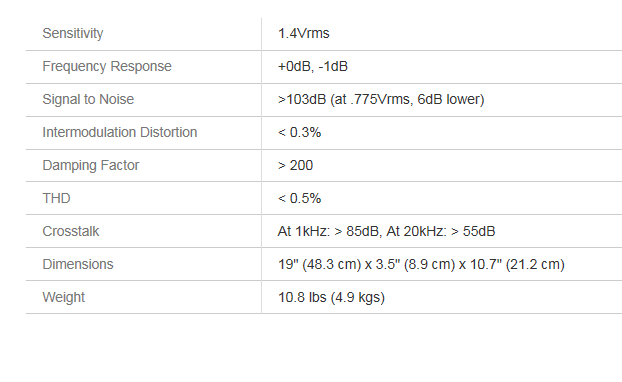The height and width of the screenshot is (382, 622).
Task: Click the Sensitivity label
Action: tap(73, 33)
